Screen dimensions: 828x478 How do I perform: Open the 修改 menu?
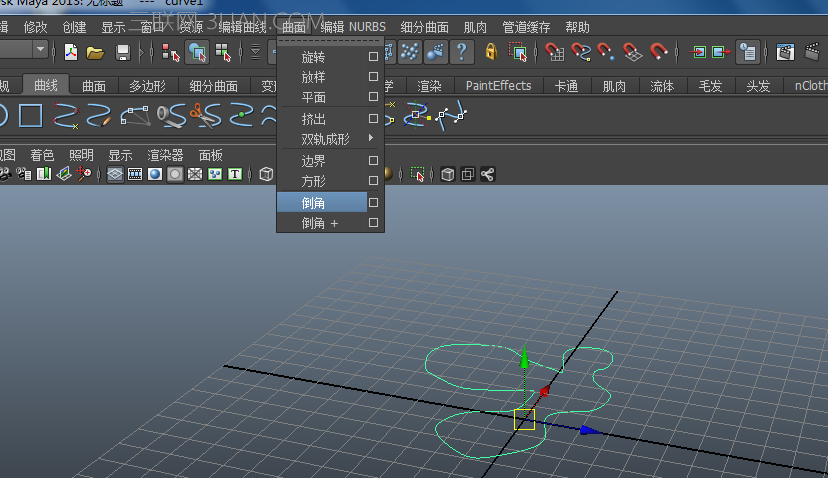[x=35, y=27]
